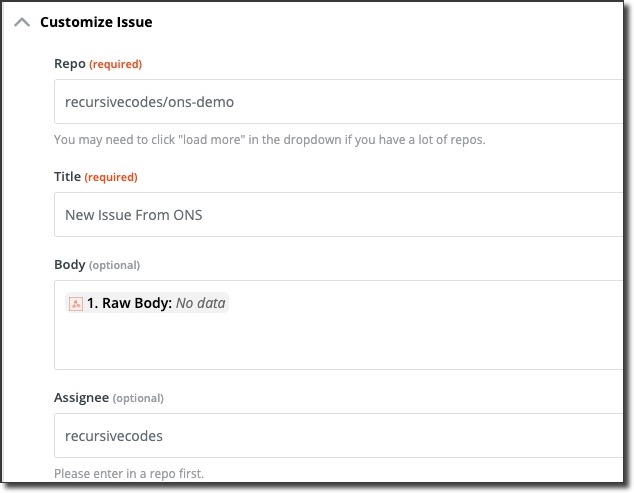
Task: Click the required tag beside Repo
Action: tap(116, 65)
